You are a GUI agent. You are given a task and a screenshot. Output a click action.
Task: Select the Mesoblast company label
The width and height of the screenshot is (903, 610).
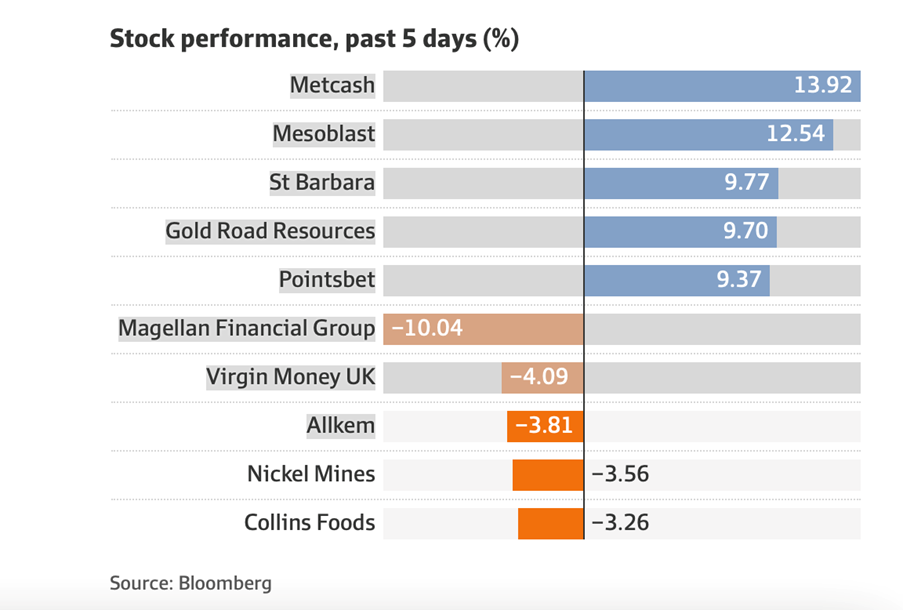324,134
